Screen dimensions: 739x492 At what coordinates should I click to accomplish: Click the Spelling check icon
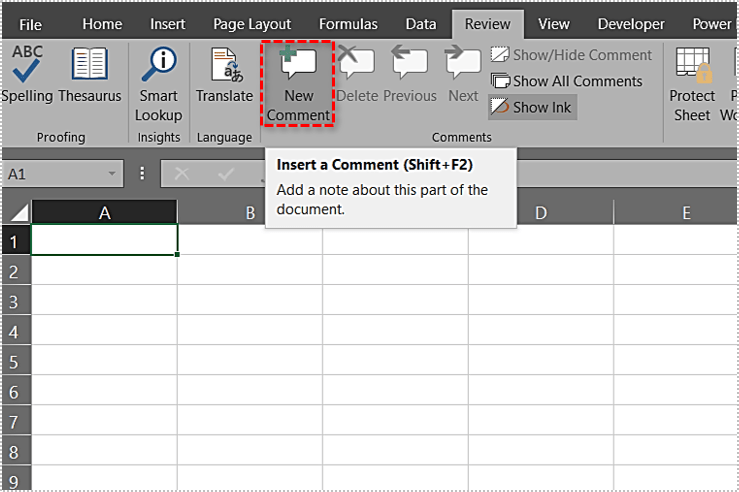point(28,66)
